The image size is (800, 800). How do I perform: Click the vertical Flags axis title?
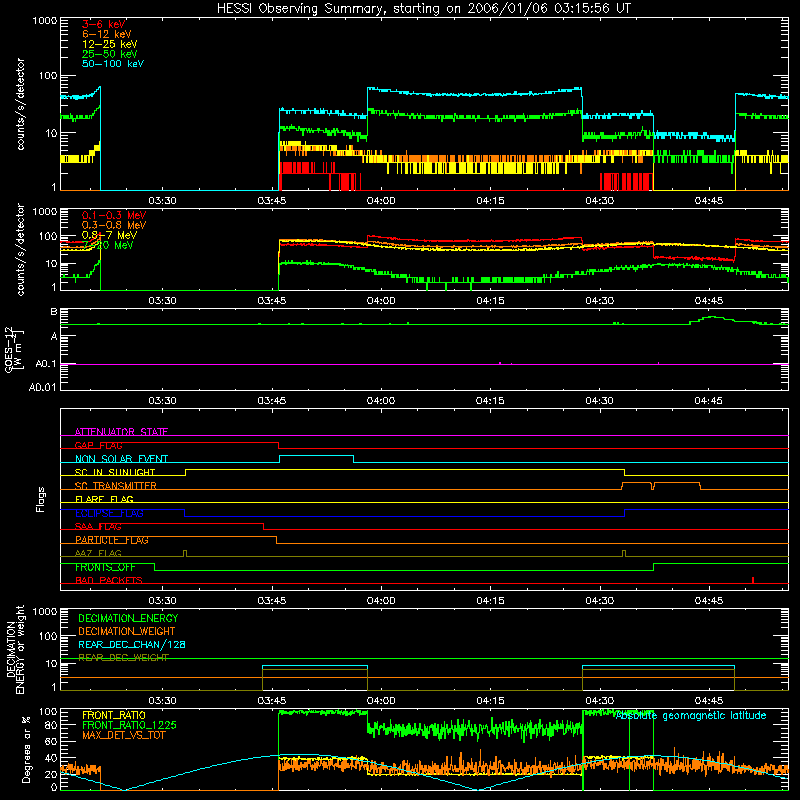pyautogui.click(x=41, y=499)
